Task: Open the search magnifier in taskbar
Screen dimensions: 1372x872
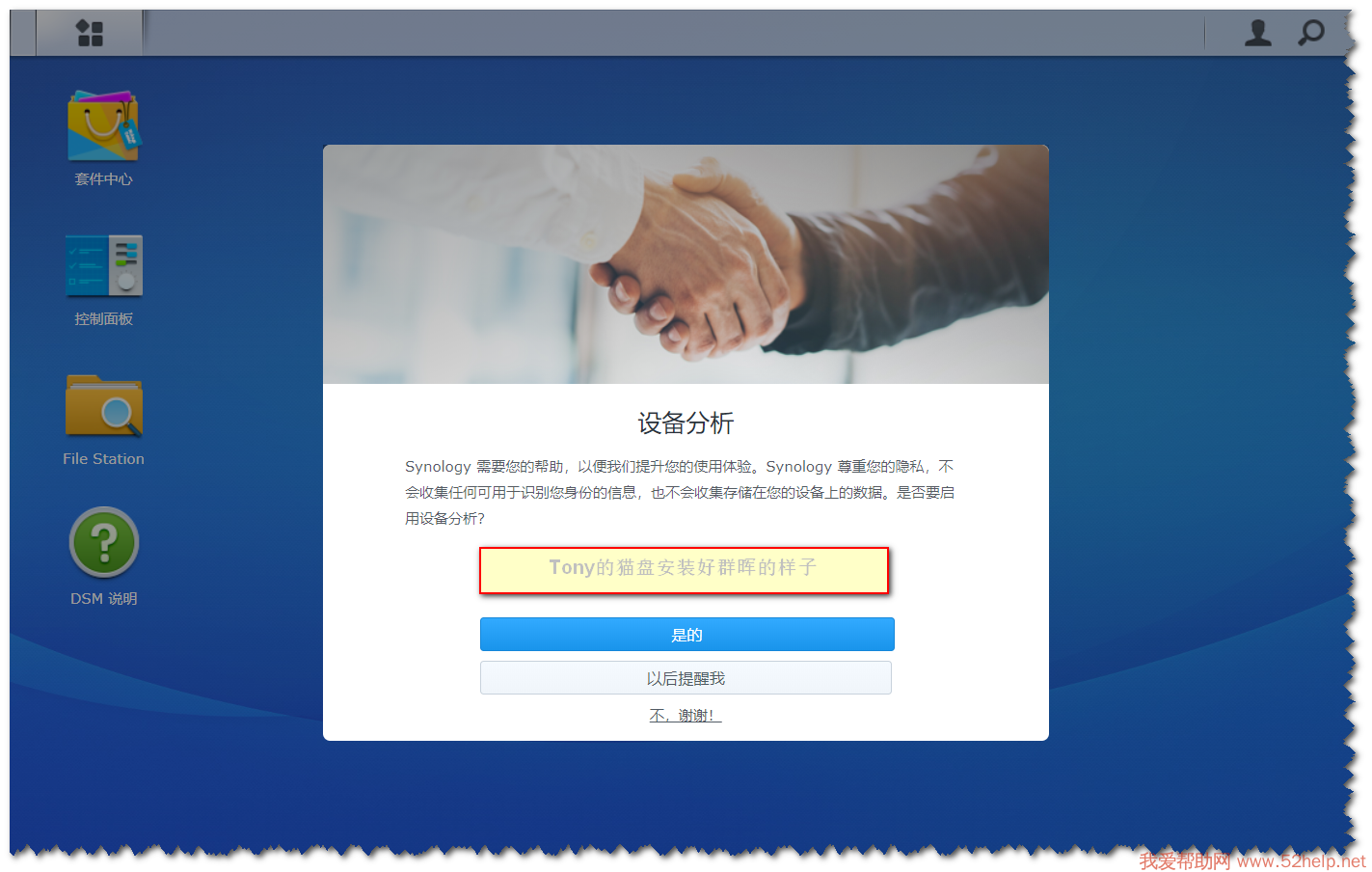Action: tap(1310, 33)
